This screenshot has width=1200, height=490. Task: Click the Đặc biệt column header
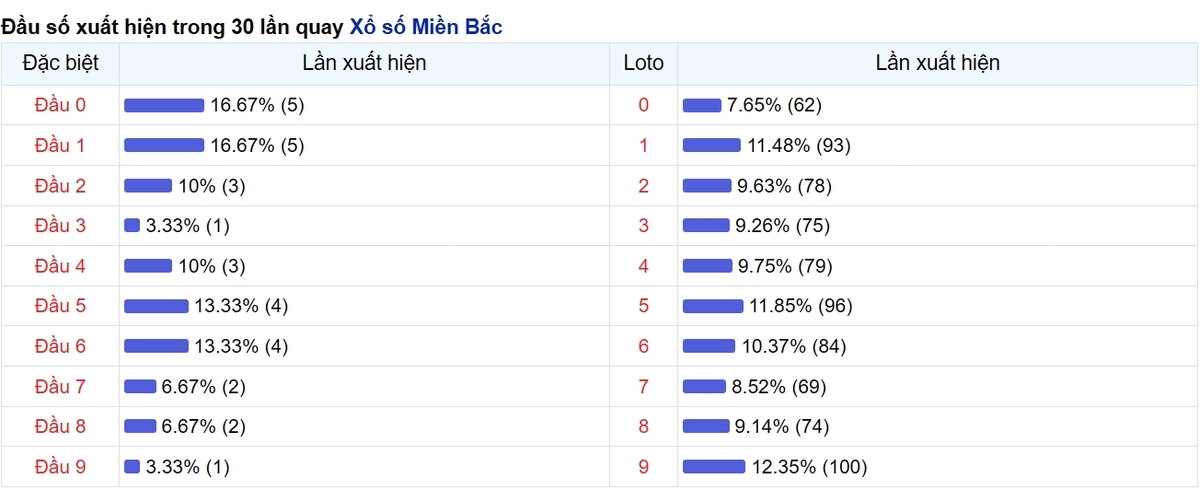tap(60, 63)
